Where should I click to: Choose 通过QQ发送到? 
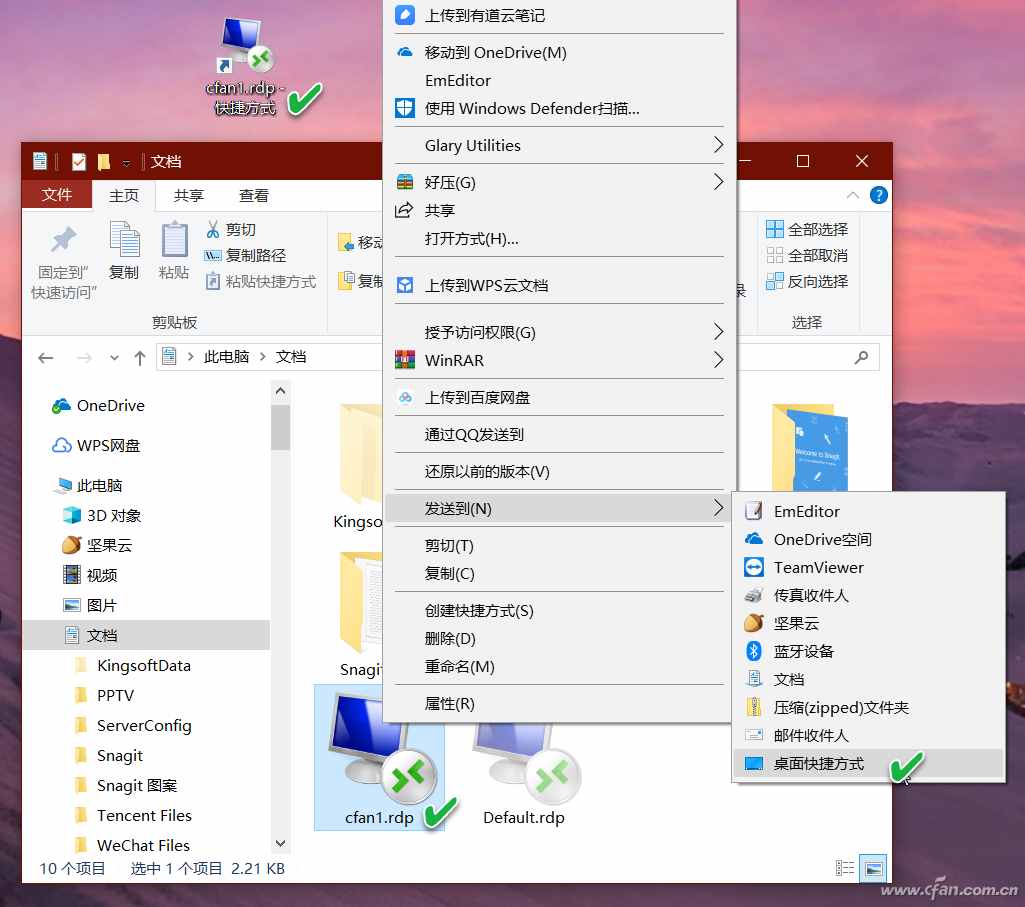pos(560,434)
